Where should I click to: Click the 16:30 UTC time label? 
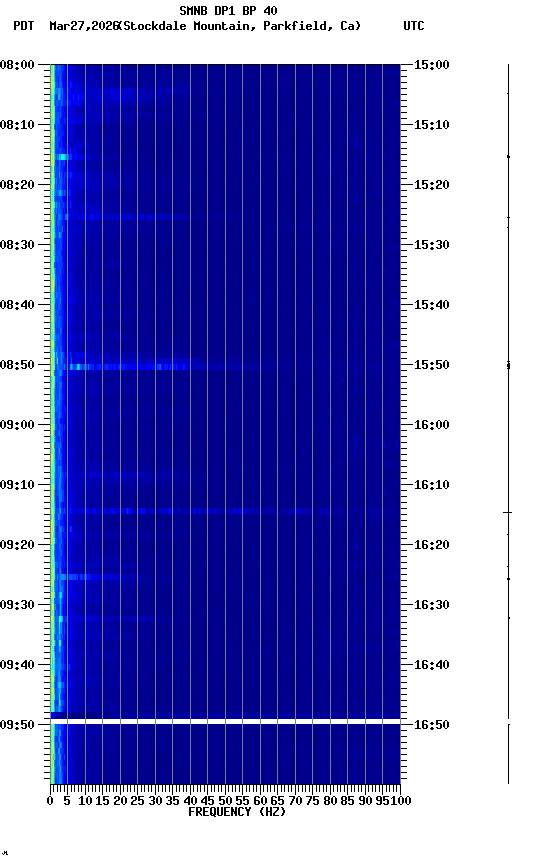tap(432, 605)
